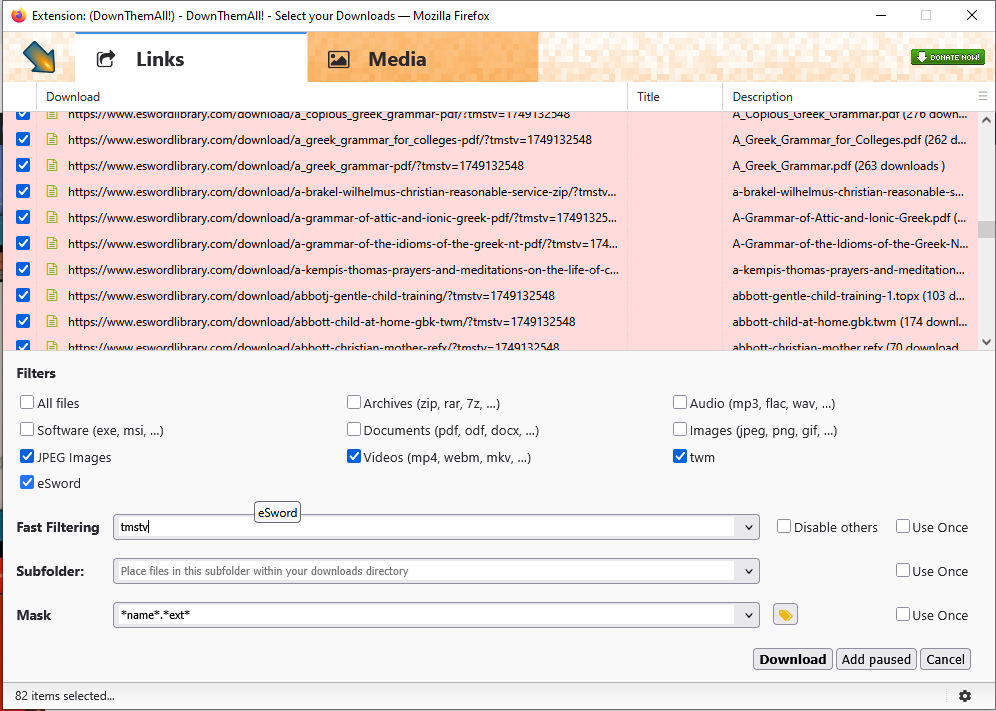This screenshot has width=996, height=711.
Task: Click file icon of idioms-of-the-greek-nt row
Action: (52, 243)
